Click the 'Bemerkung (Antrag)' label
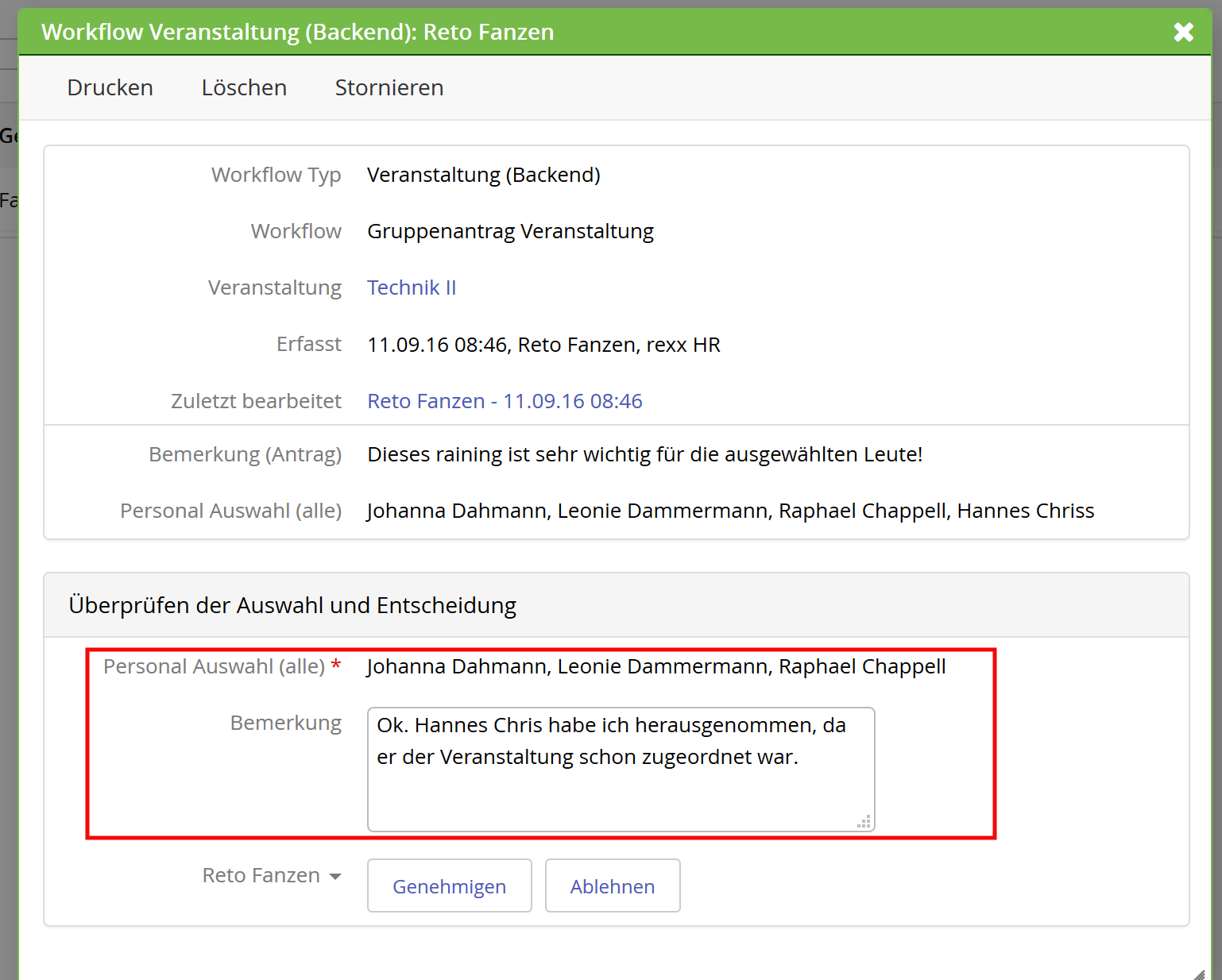This screenshot has width=1222, height=980. point(246,454)
